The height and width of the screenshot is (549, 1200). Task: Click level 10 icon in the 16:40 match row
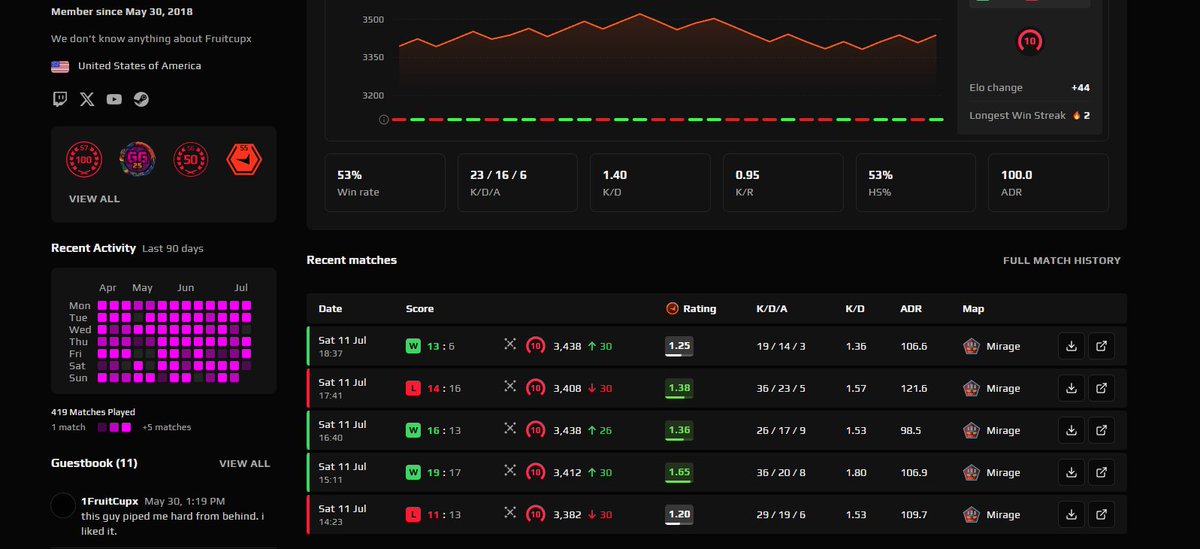pyautogui.click(x=536, y=430)
